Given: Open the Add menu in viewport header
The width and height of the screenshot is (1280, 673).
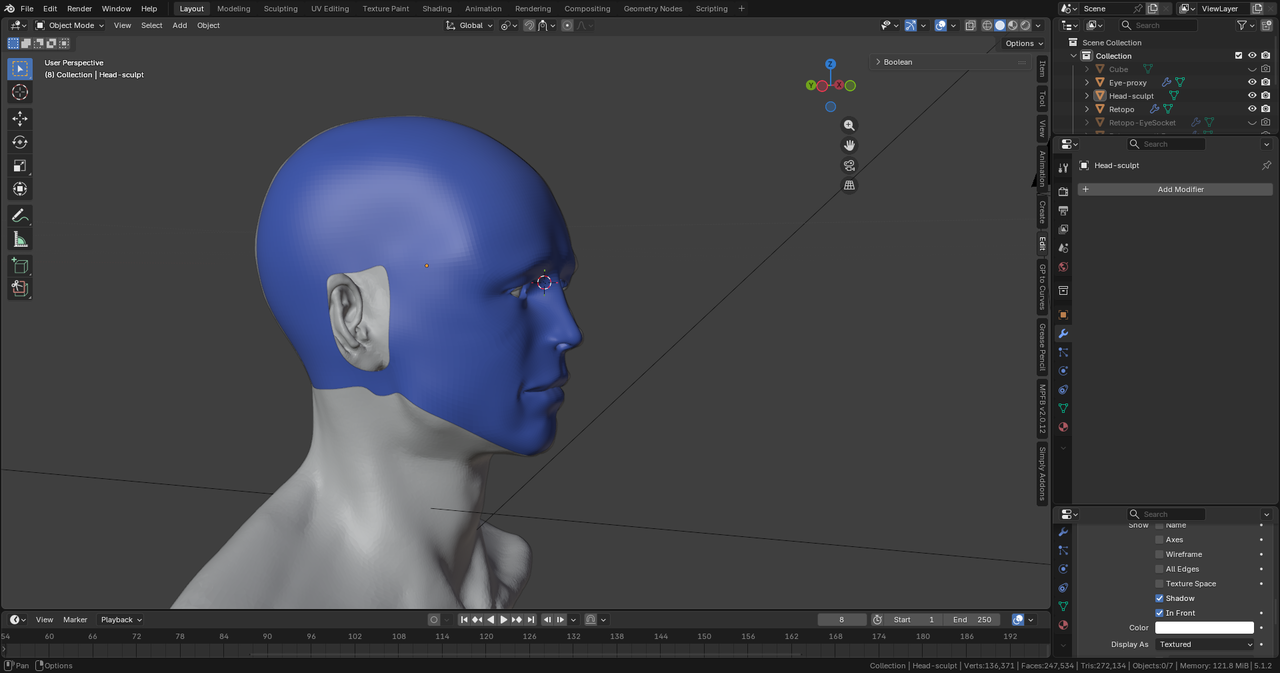Looking at the screenshot, I should [x=179, y=25].
